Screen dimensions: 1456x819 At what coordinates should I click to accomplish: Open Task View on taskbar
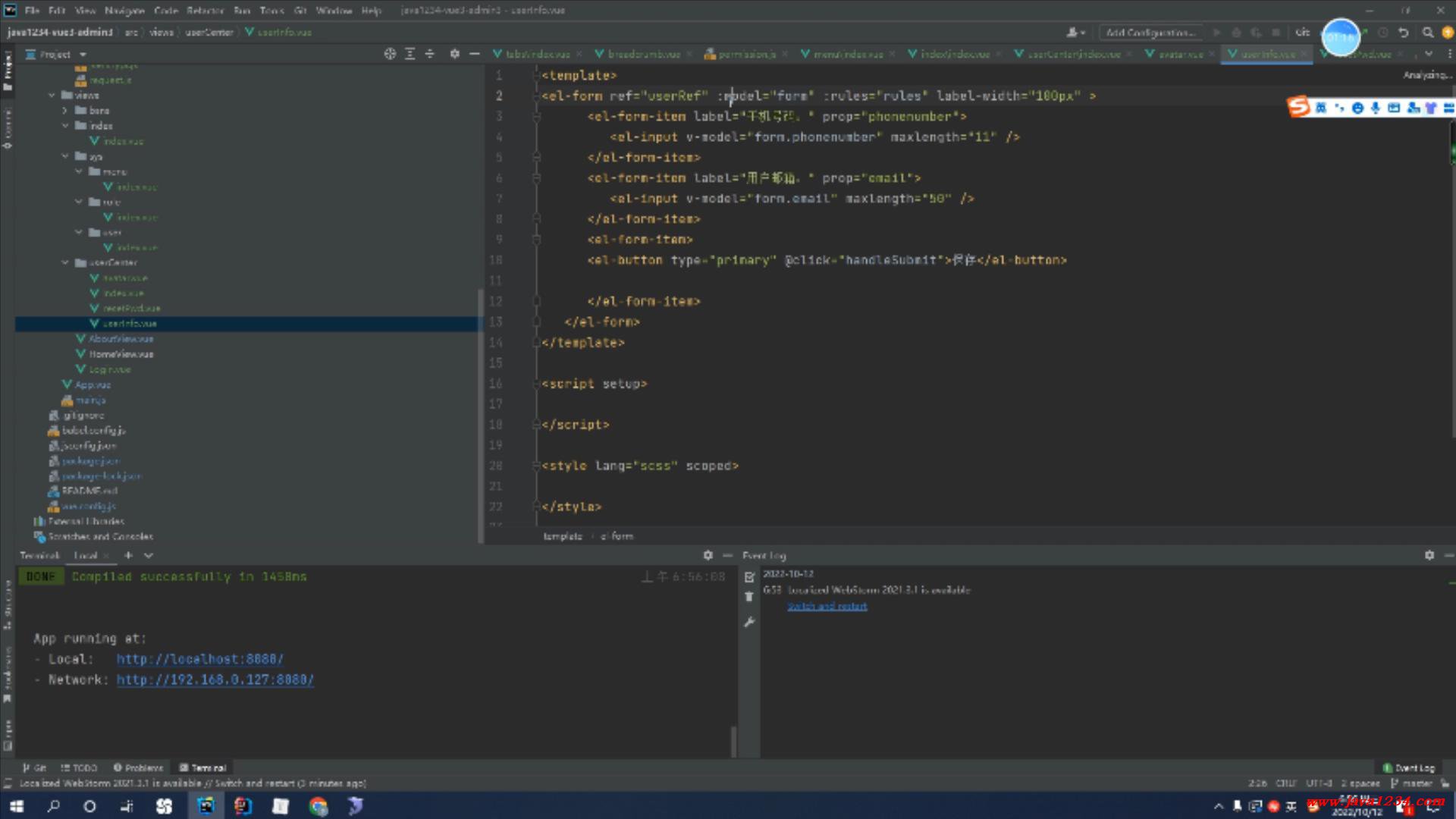(127, 806)
